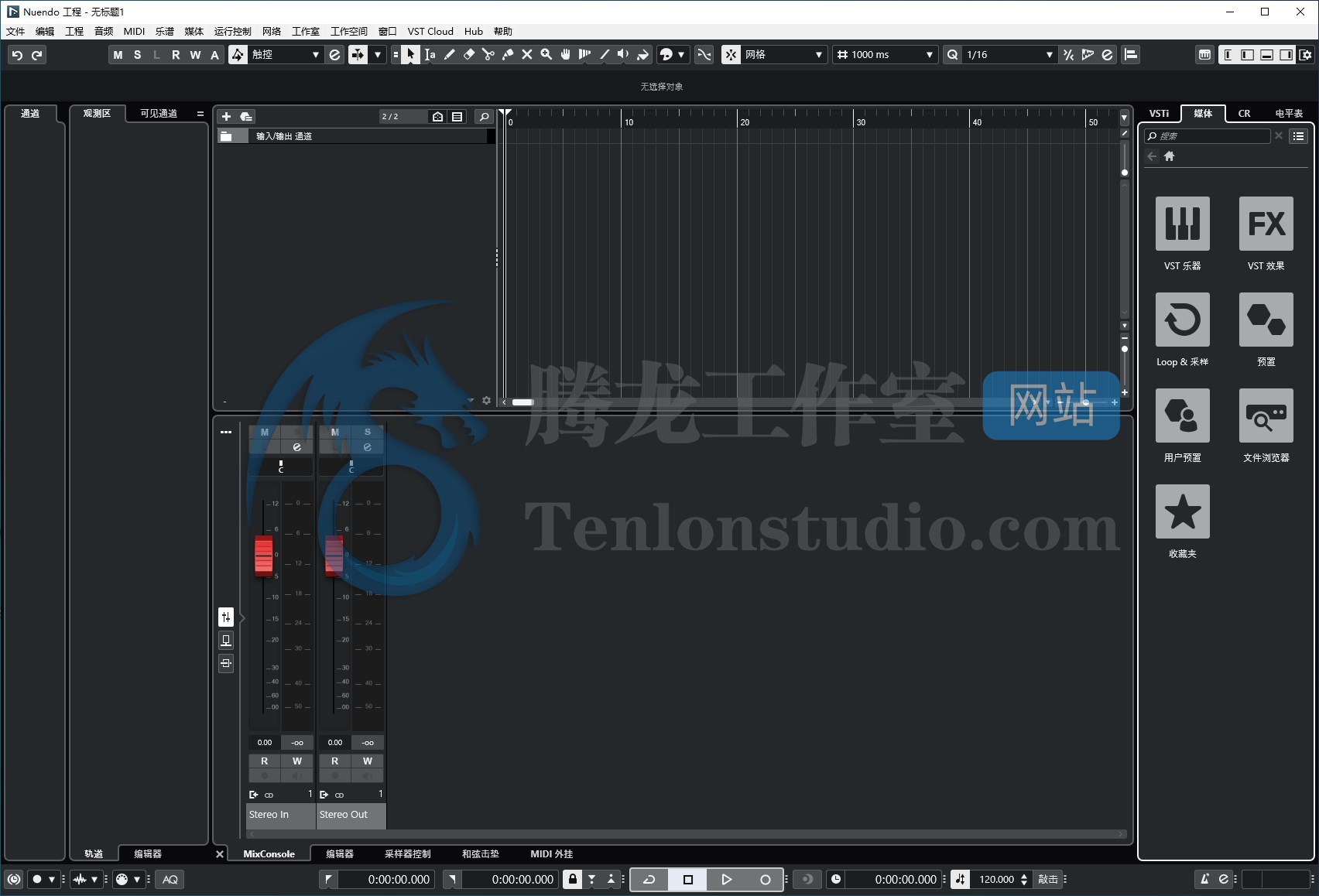Open the MIDI menu

[x=134, y=32]
